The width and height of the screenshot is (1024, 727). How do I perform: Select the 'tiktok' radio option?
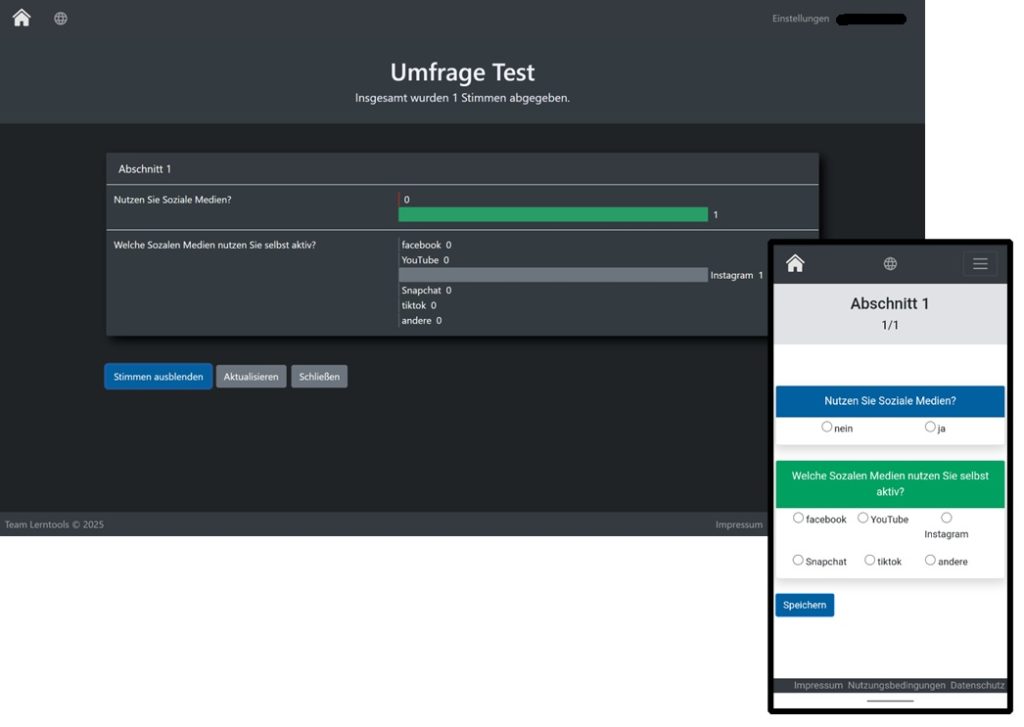tap(870, 560)
